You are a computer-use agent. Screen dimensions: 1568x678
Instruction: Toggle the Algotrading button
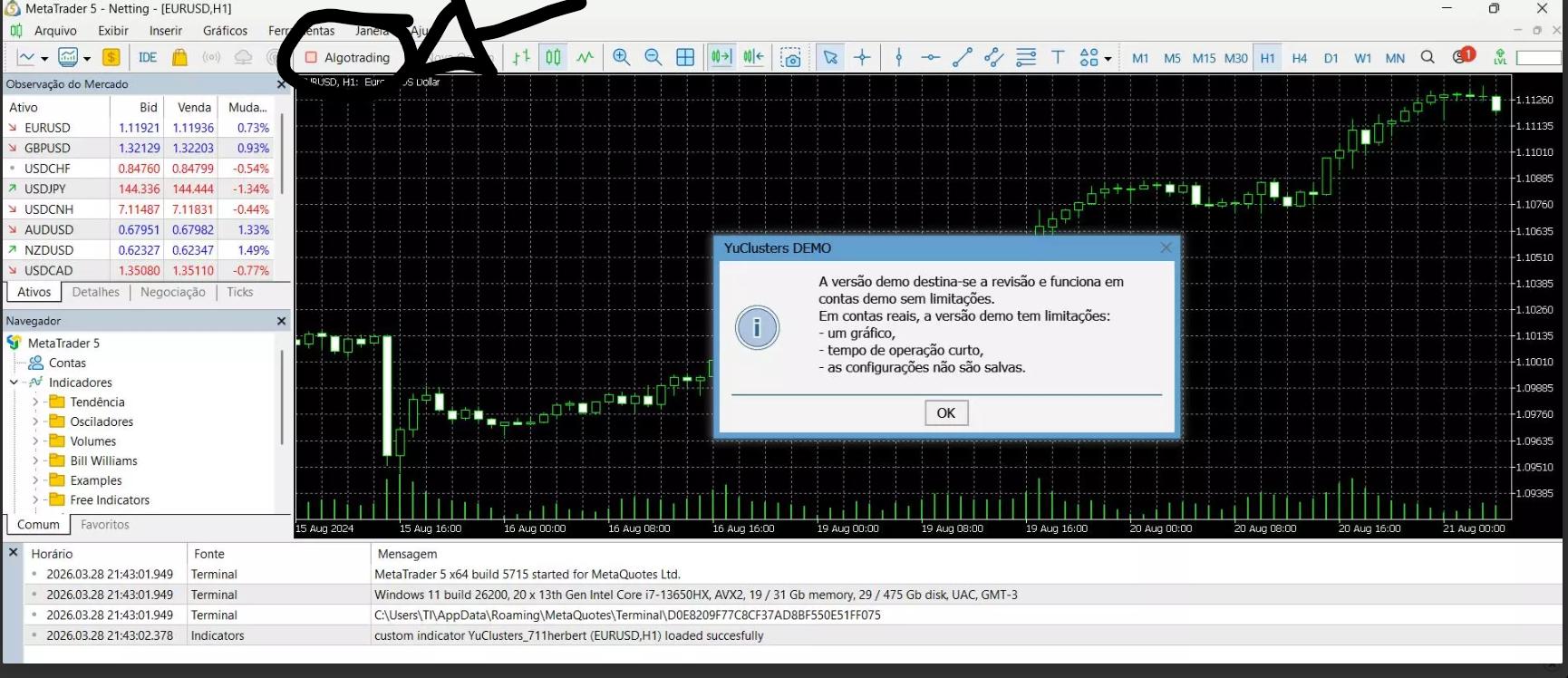pyautogui.click(x=348, y=57)
